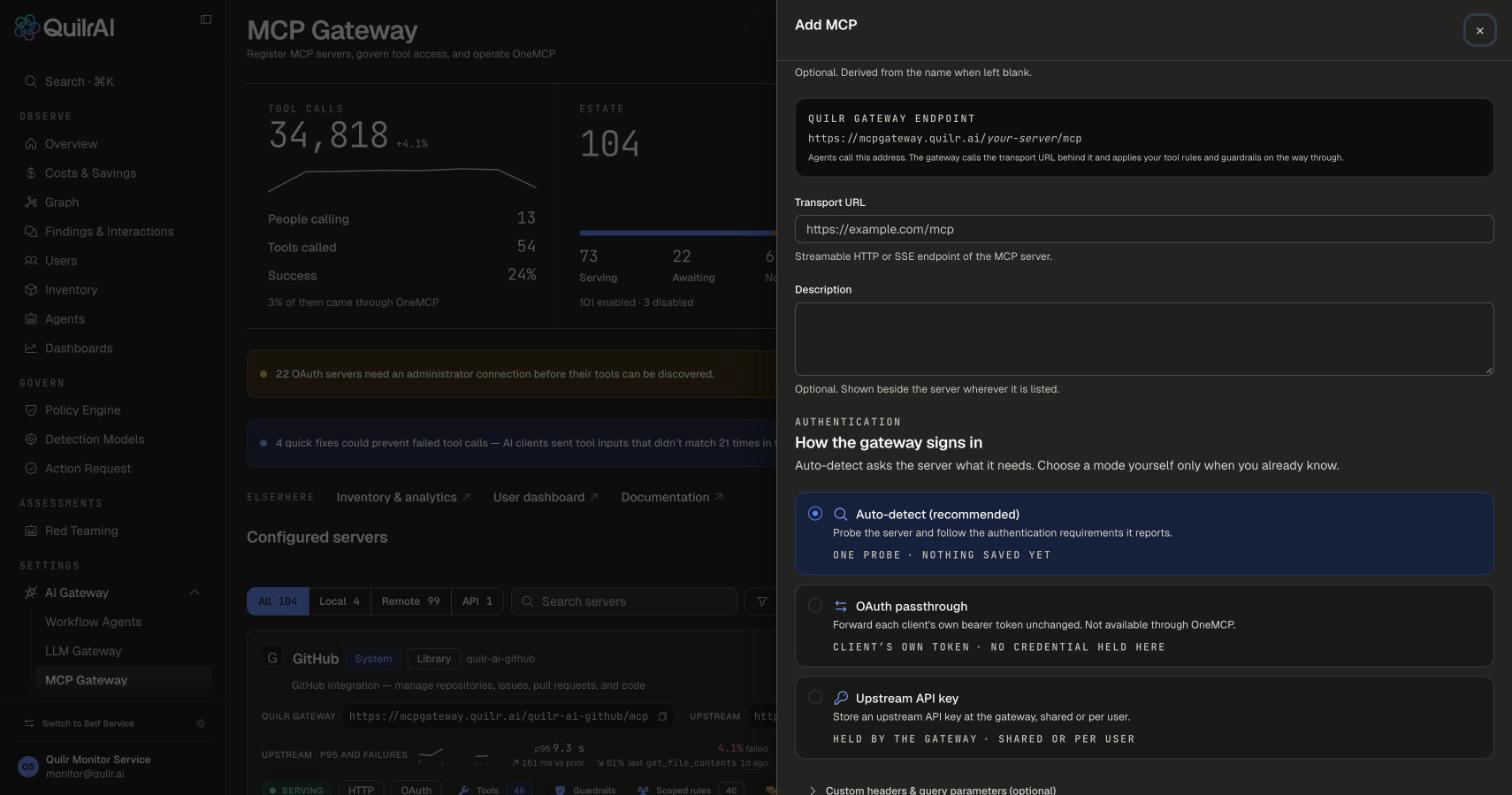Image resolution: width=1512 pixels, height=795 pixels.
Task: Open the User dashboard link
Action: [546, 497]
